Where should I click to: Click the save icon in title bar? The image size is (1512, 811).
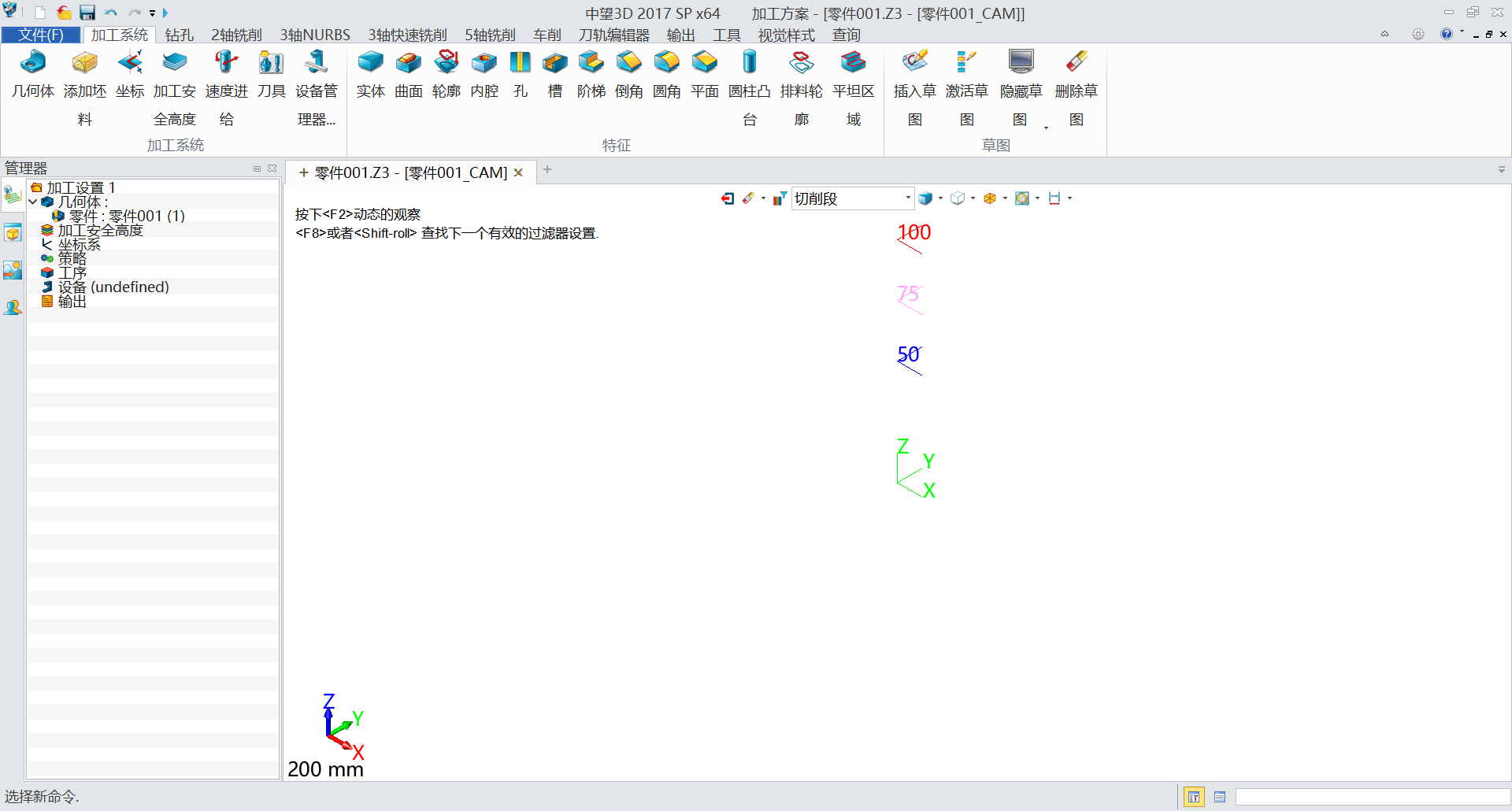point(87,13)
